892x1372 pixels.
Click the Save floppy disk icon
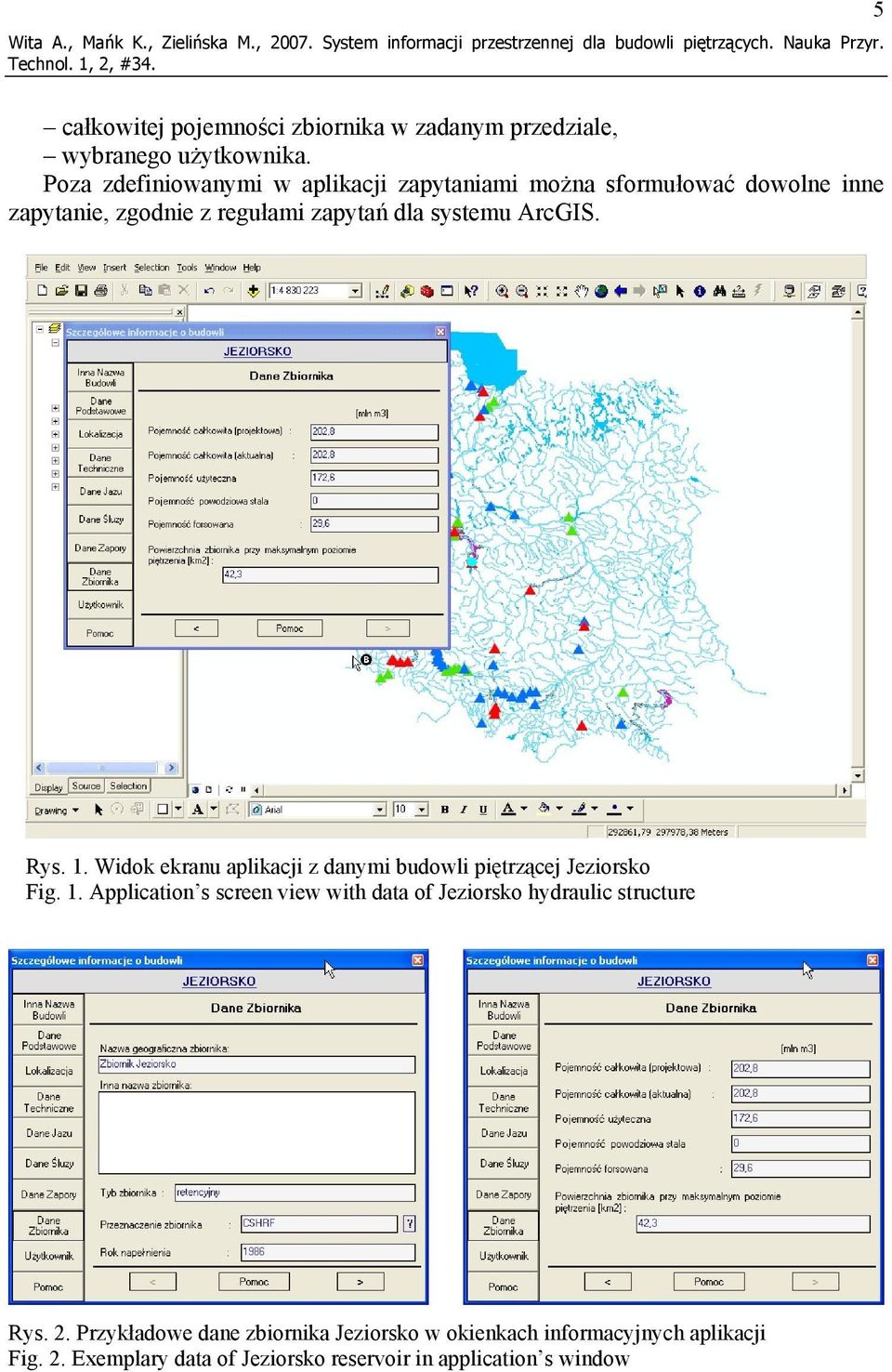[81, 291]
